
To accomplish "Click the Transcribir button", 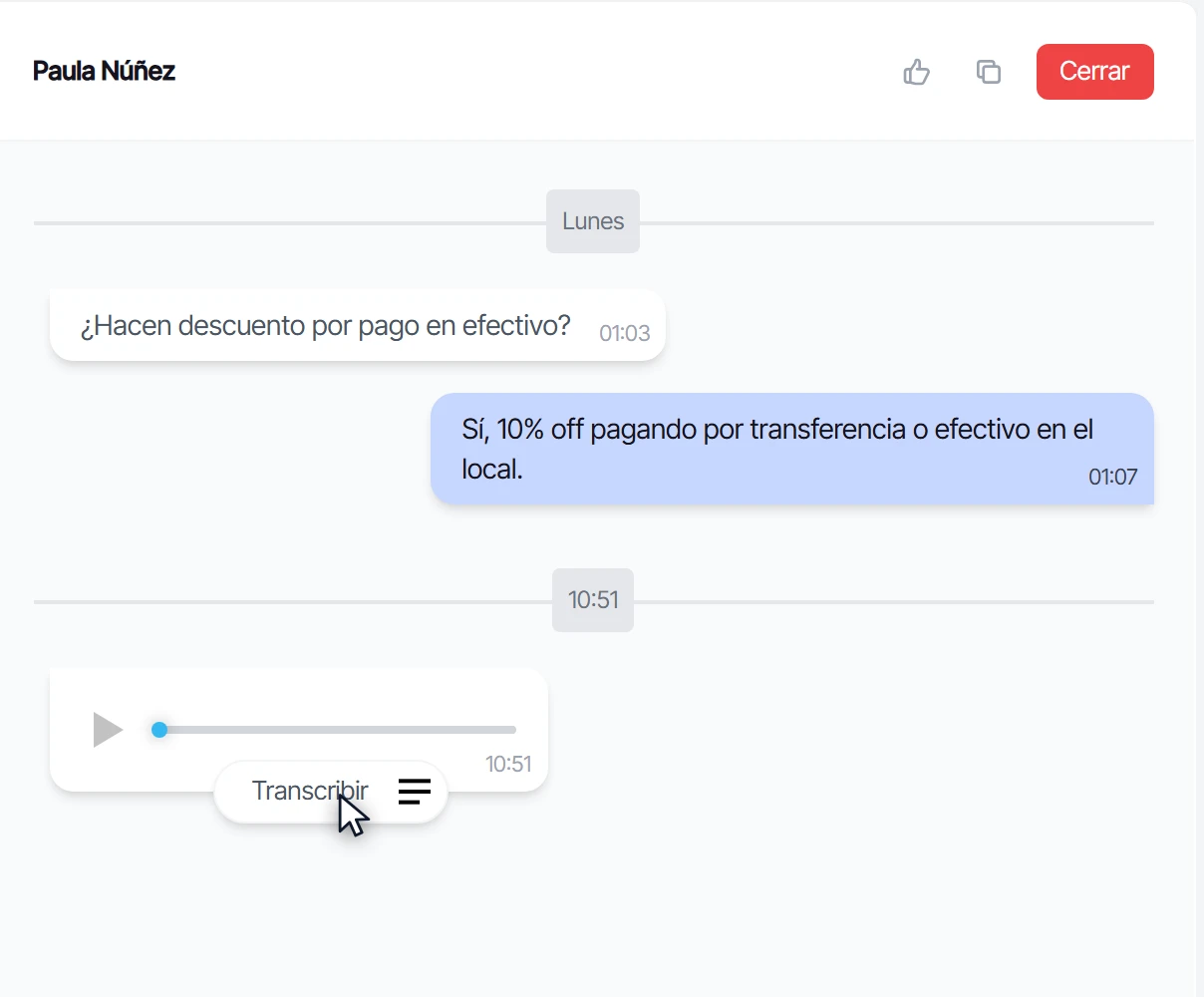I will tap(330, 792).
